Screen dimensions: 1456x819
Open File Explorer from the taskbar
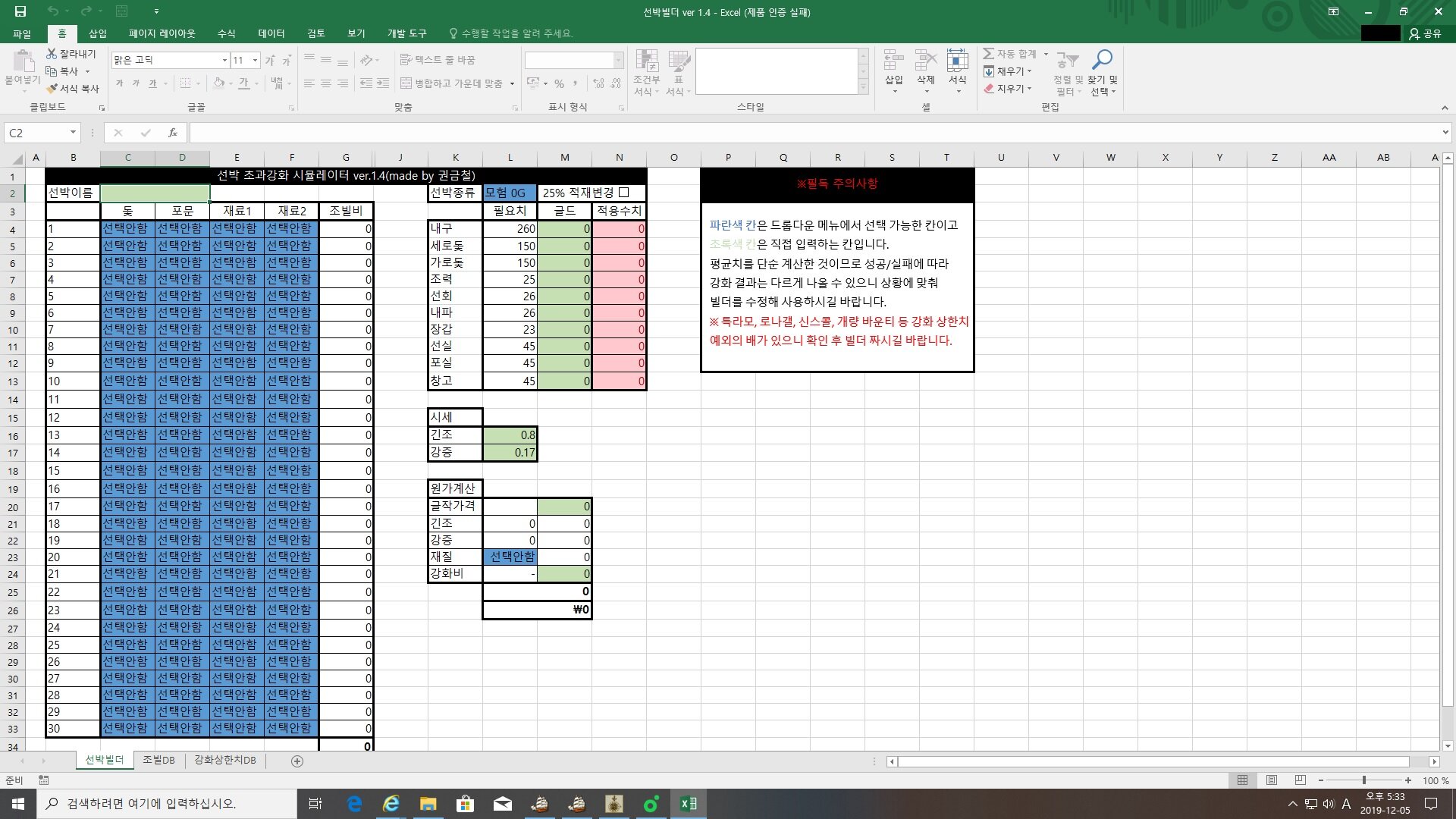[428, 804]
